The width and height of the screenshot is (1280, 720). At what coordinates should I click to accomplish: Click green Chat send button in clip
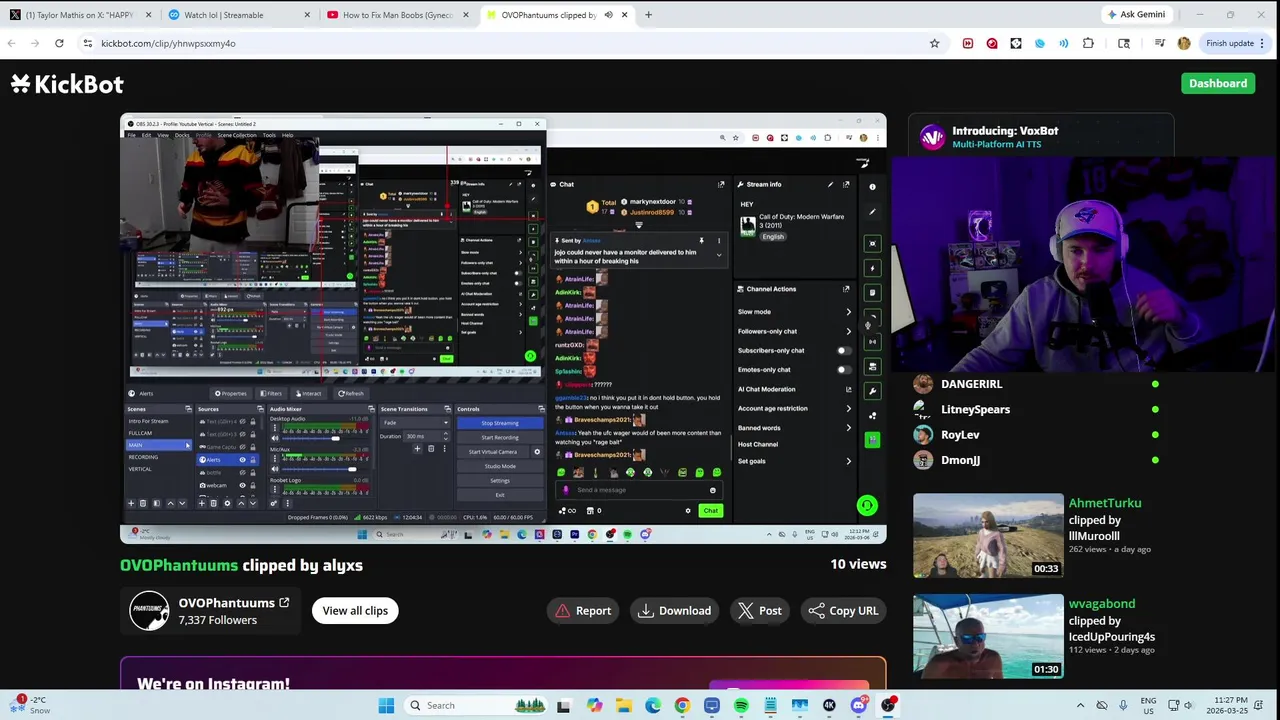tap(710, 511)
